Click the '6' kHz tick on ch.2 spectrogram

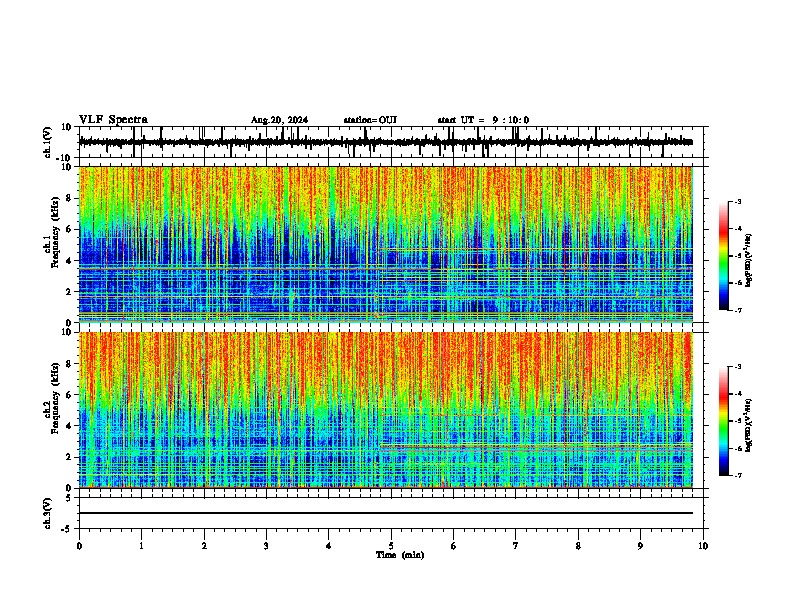(69, 395)
